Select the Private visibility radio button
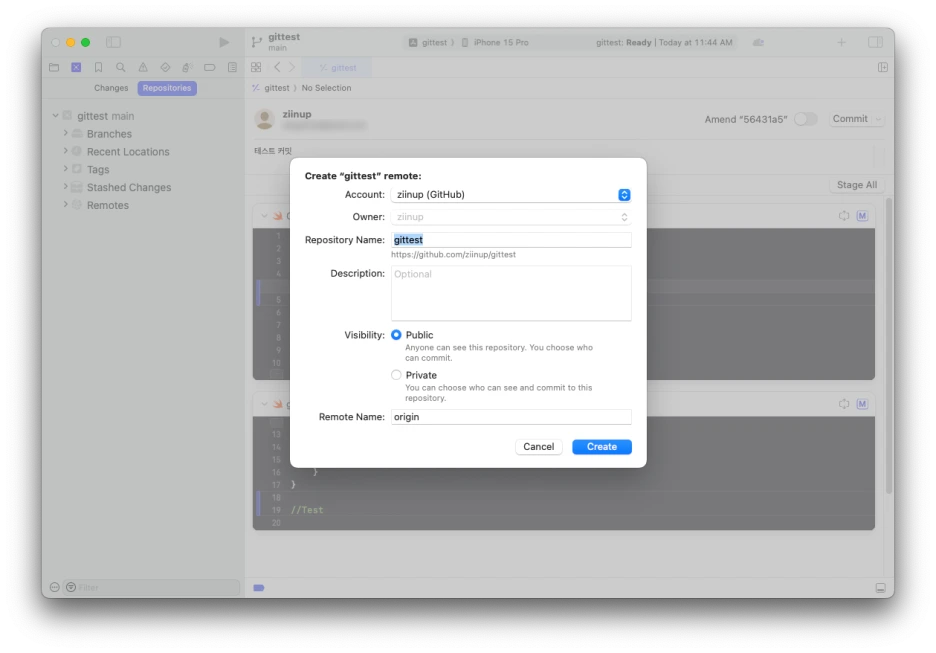The width and height of the screenshot is (936, 653). [396, 375]
